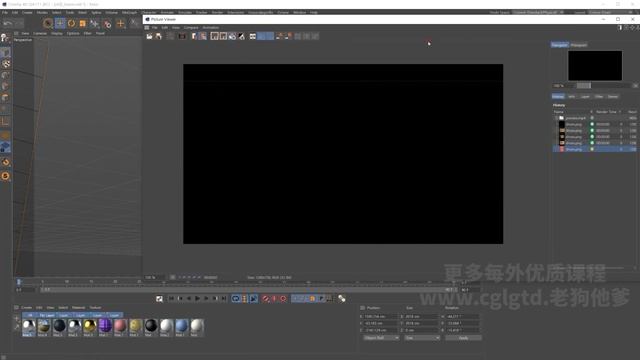Click the key/link icon right of the timeline controls

click(x=342, y=299)
